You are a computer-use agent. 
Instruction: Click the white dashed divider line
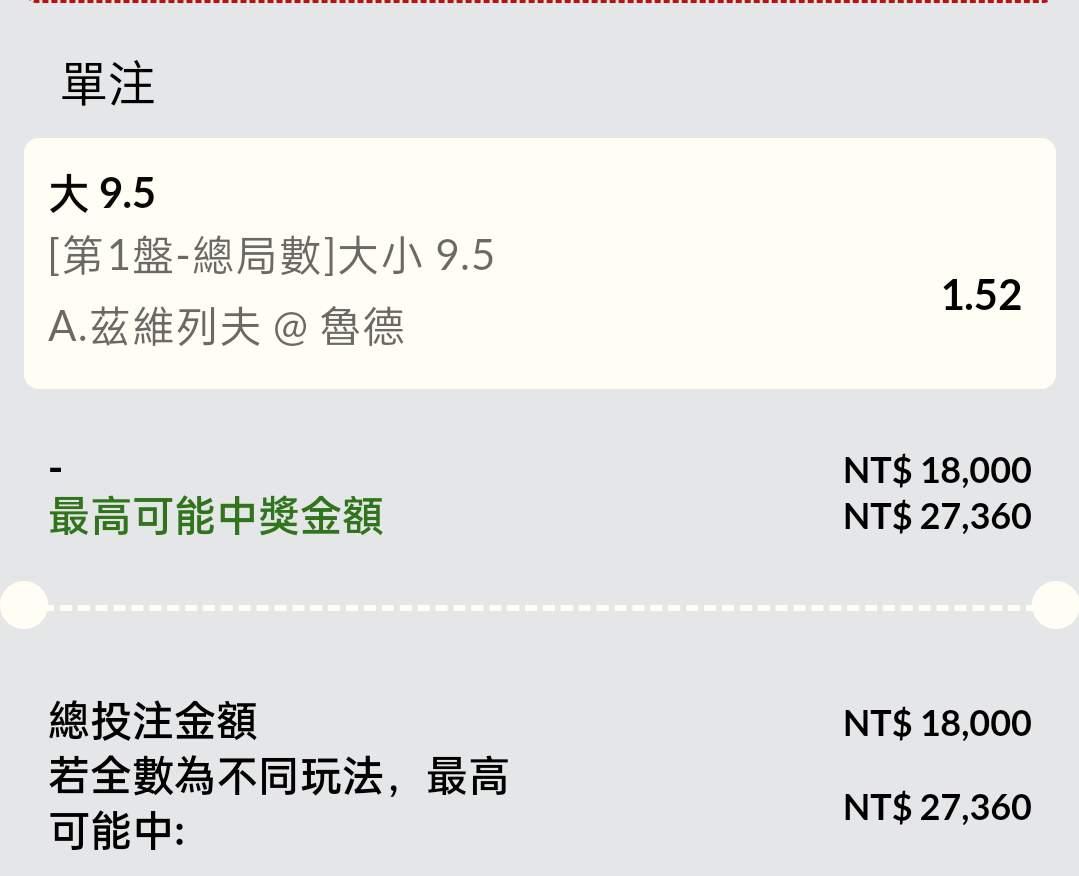click(x=540, y=606)
